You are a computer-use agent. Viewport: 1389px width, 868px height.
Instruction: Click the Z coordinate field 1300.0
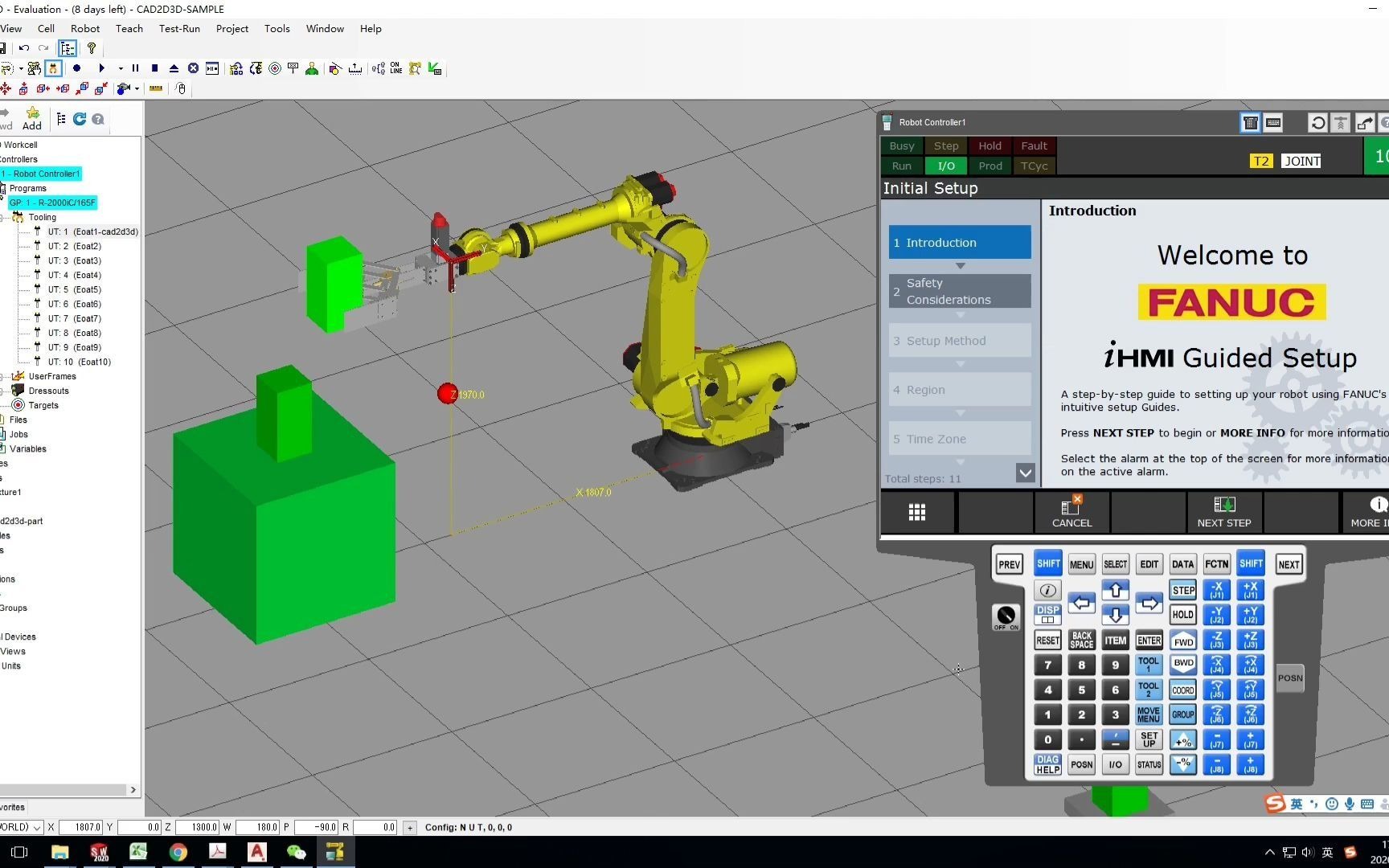(197, 827)
